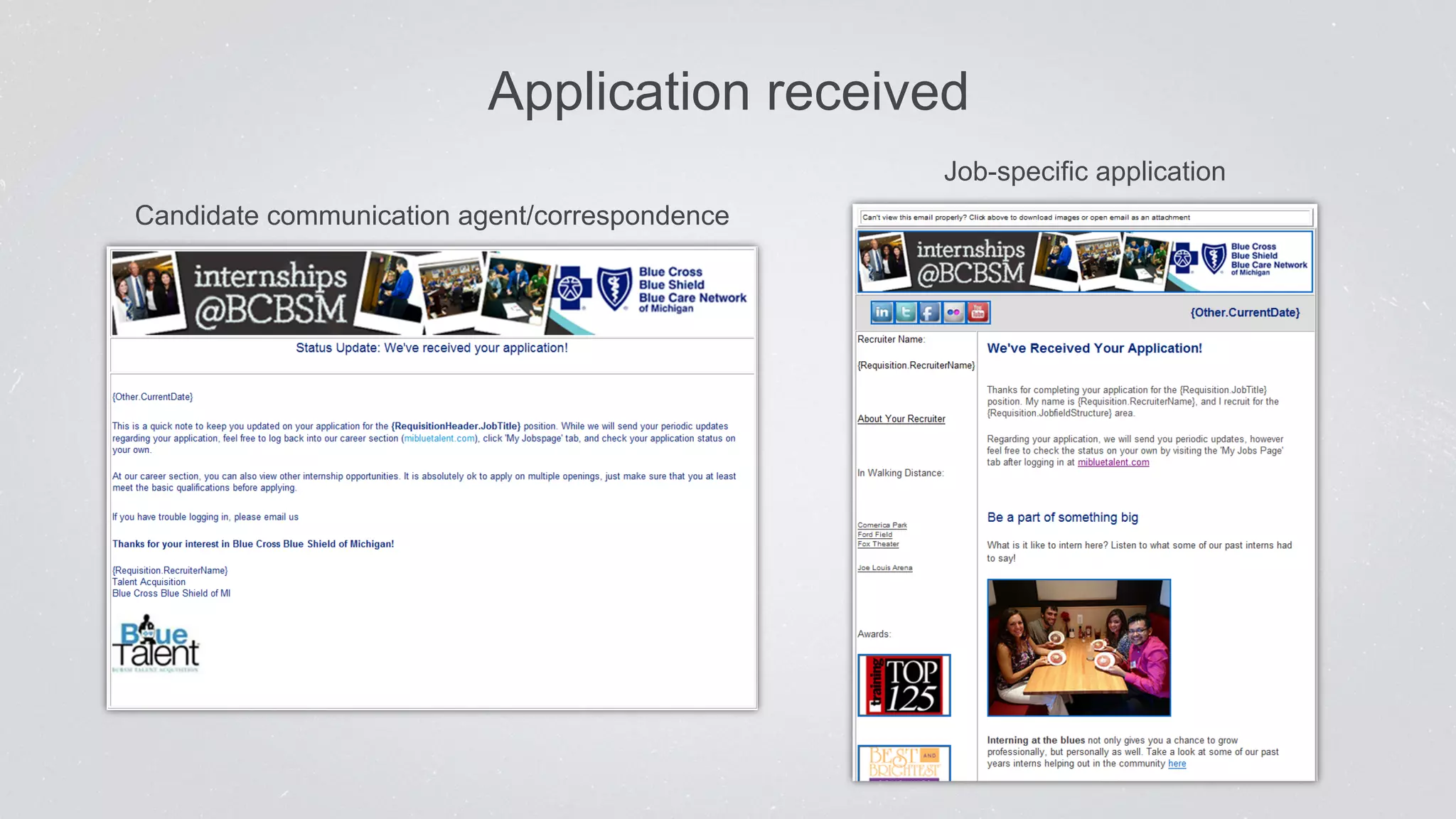1456x819 pixels.
Task: Click the {Other.CurrentDate} placeholder in right email
Action: [1246, 313]
